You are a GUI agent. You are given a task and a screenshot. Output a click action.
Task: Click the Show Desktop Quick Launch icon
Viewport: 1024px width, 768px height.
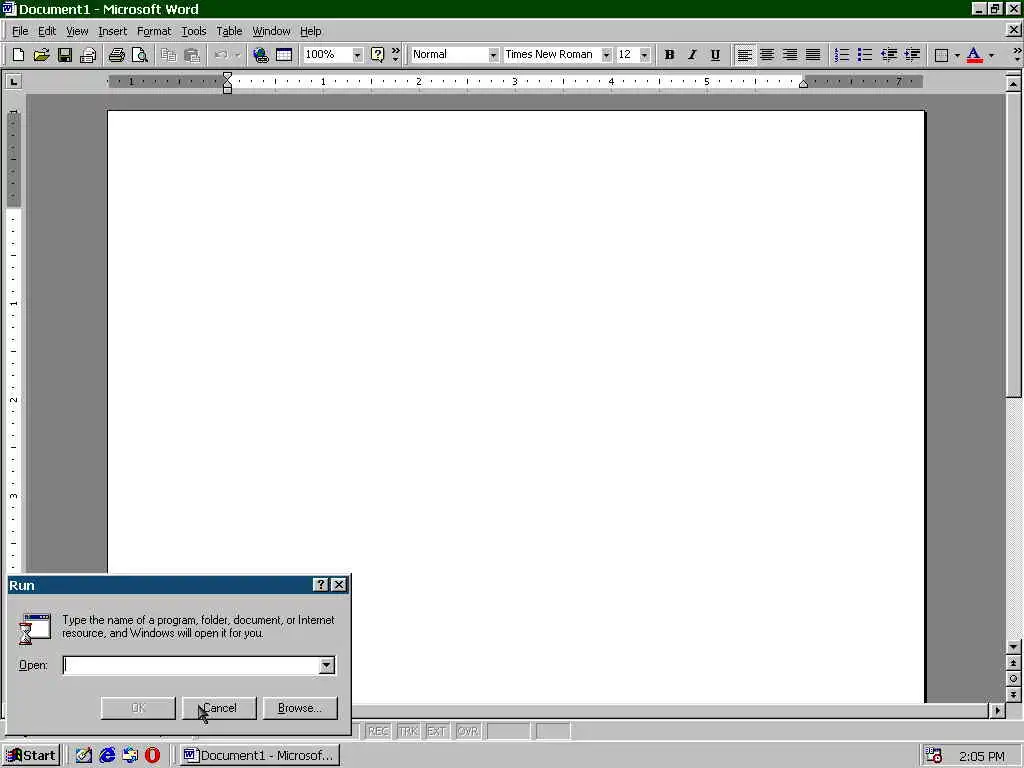(84, 756)
